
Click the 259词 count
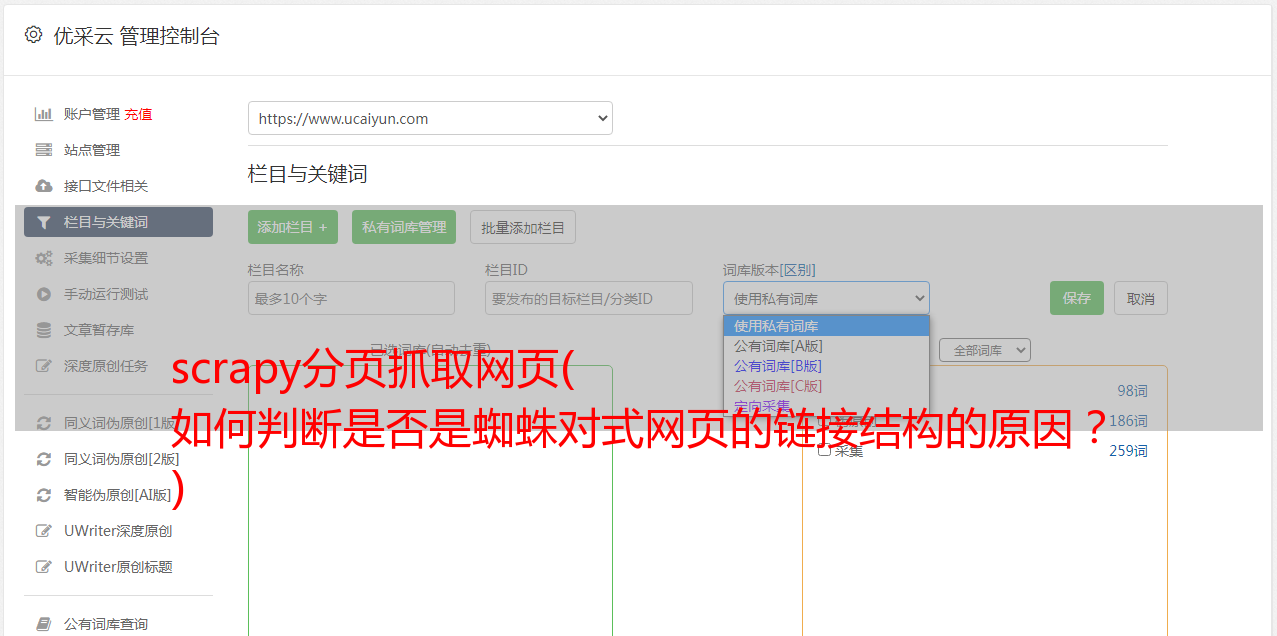tap(1129, 451)
